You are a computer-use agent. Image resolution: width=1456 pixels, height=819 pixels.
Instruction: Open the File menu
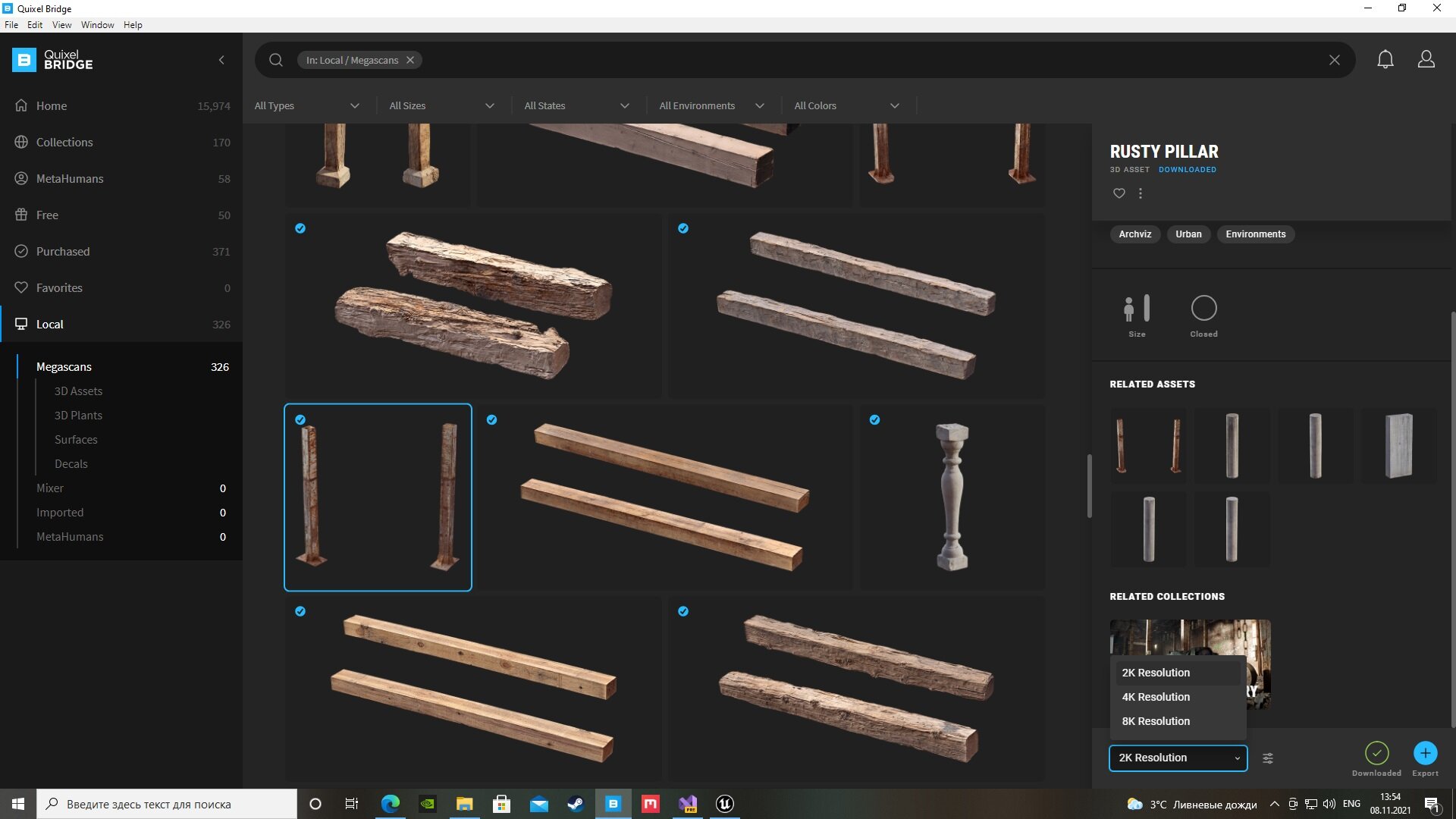click(11, 24)
